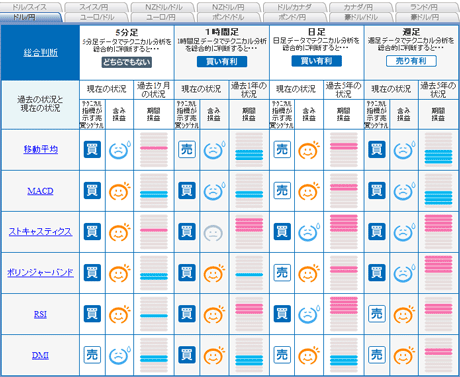460x377 pixels.
Task: Click the 売 signal icon for 移動平均 under 1時間足
Action: [x=187, y=149]
